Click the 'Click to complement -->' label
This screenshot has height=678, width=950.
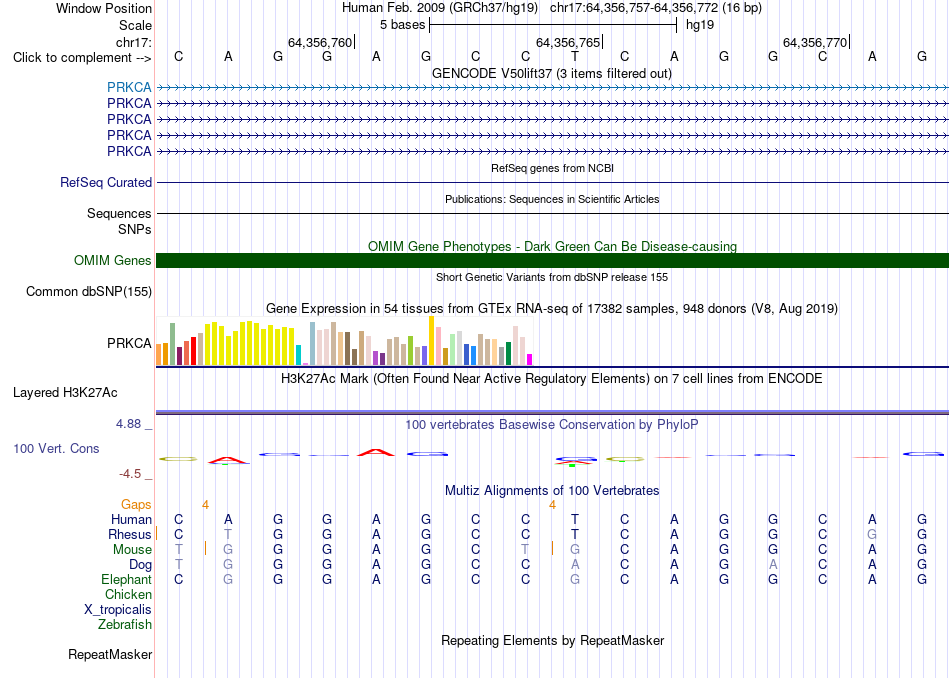[82, 58]
